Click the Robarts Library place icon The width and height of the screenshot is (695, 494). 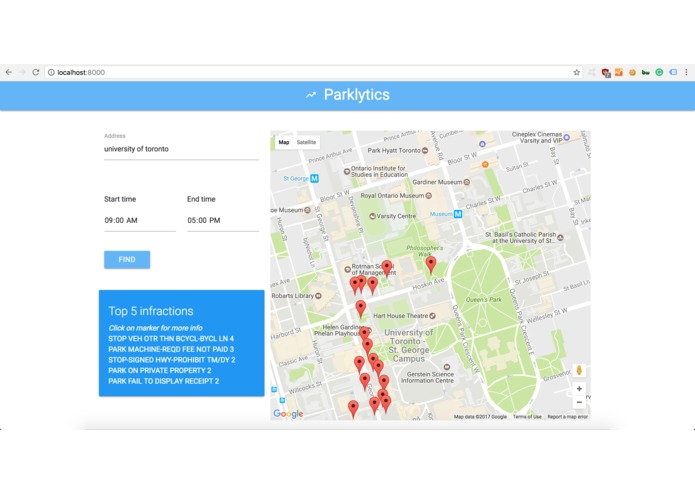tap(318, 296)
